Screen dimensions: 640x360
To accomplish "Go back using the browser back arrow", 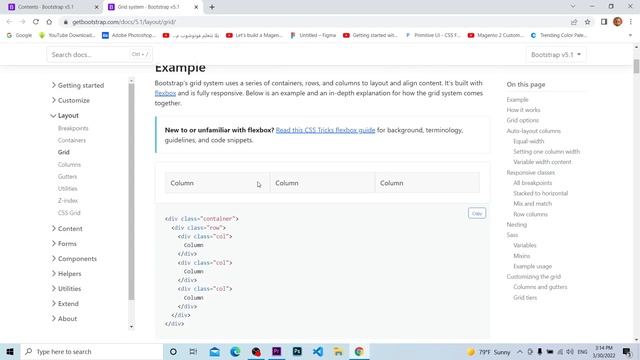I will (9, 22).
